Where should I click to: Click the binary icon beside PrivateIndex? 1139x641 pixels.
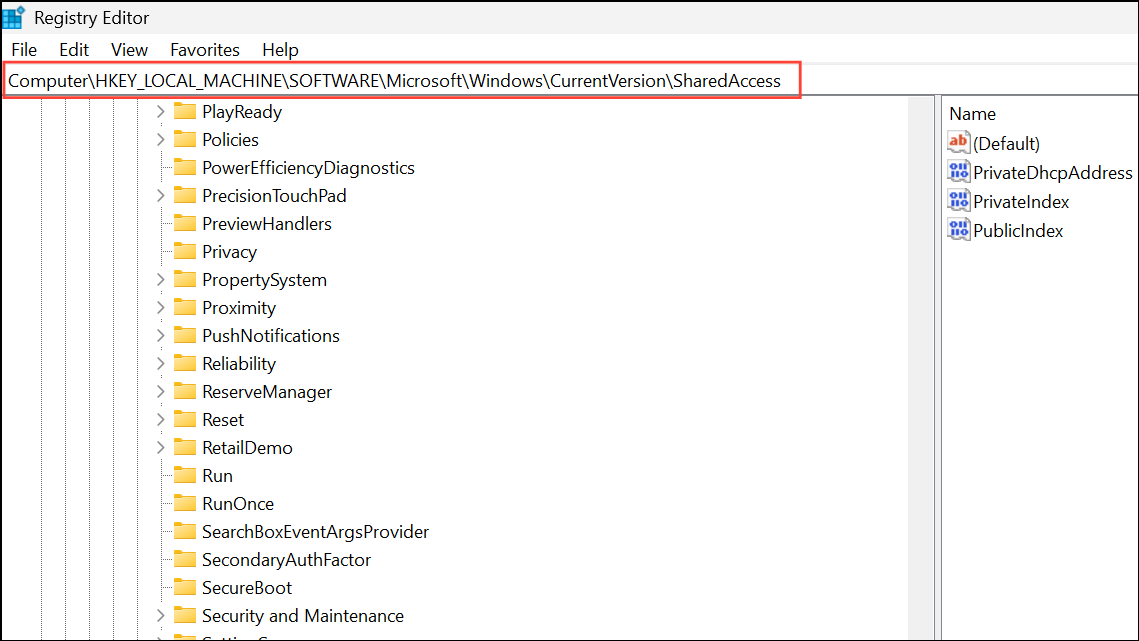(959, 201)
